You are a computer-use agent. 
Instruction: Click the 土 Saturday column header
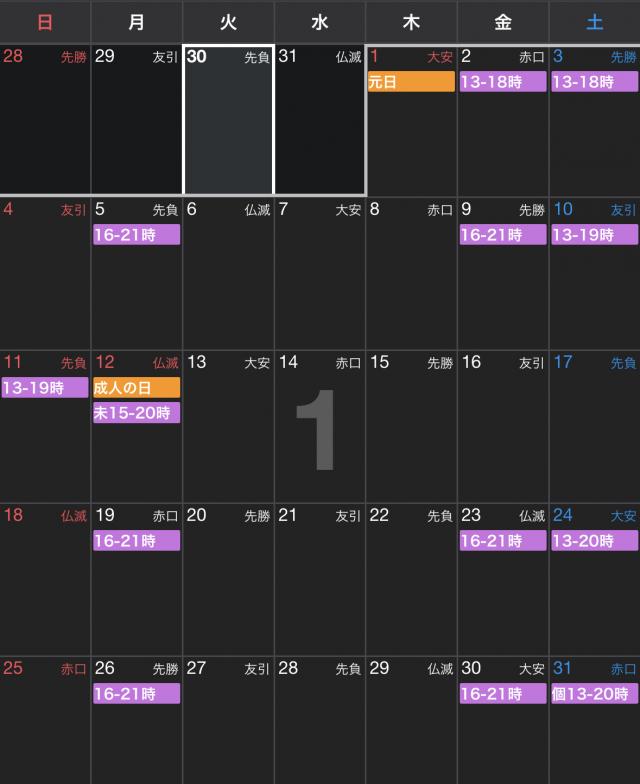click(x=594, y=21)
